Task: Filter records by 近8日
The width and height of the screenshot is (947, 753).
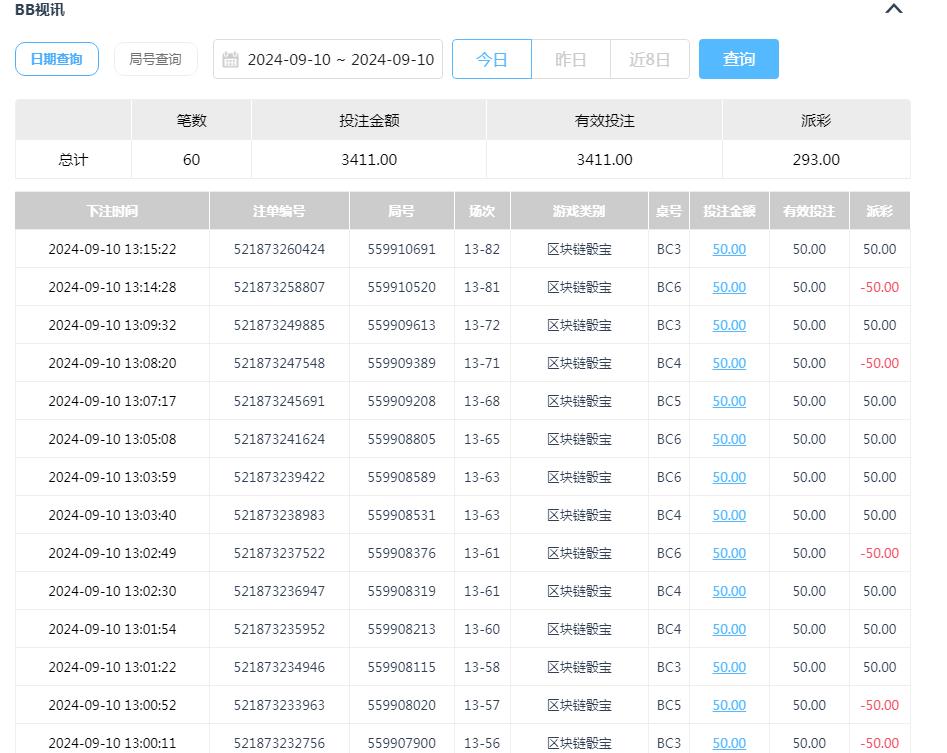Action: click(650, 59)
